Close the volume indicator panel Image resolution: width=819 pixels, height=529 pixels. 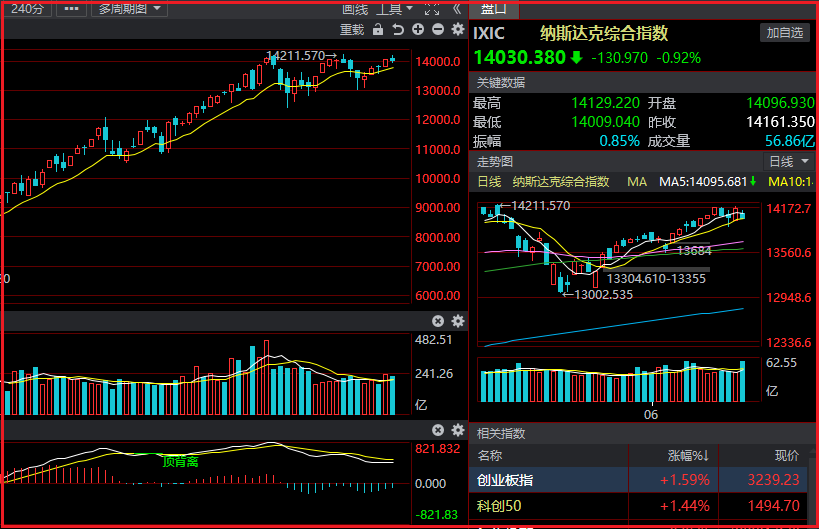[438, 321]
